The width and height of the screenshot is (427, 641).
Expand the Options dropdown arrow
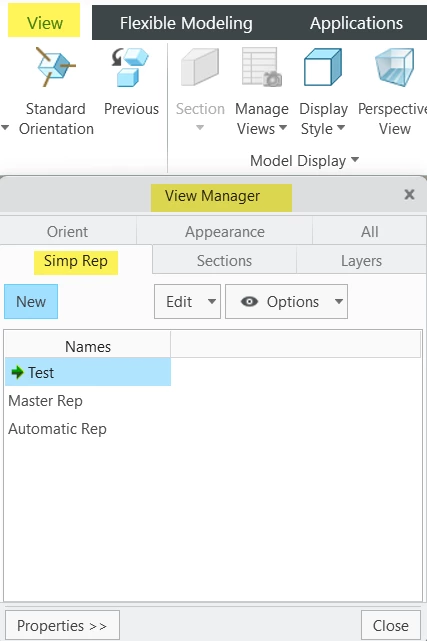[x=338, y=302]
